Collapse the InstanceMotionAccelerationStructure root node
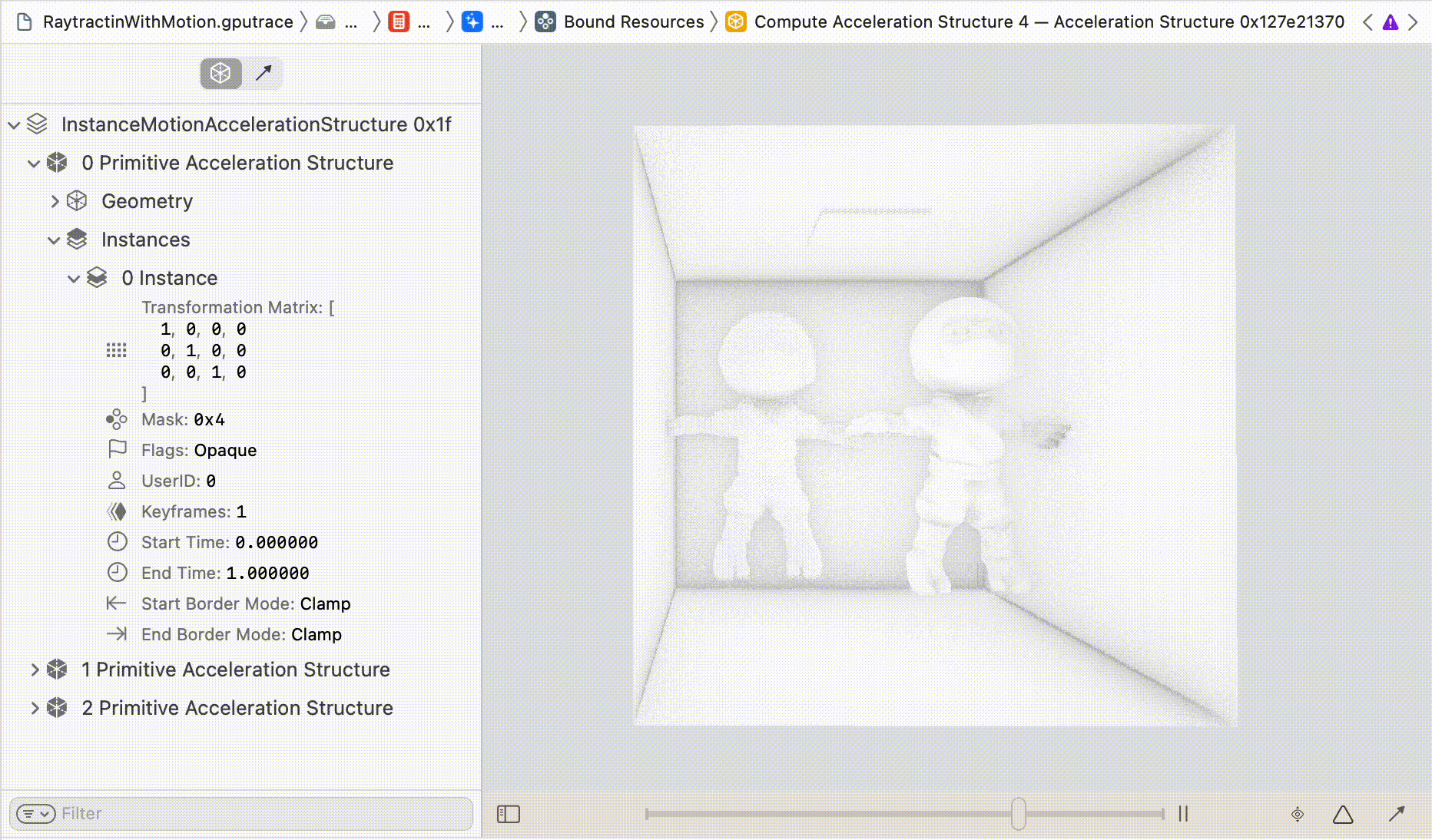Screen dimensions: 1432x840 14,124
